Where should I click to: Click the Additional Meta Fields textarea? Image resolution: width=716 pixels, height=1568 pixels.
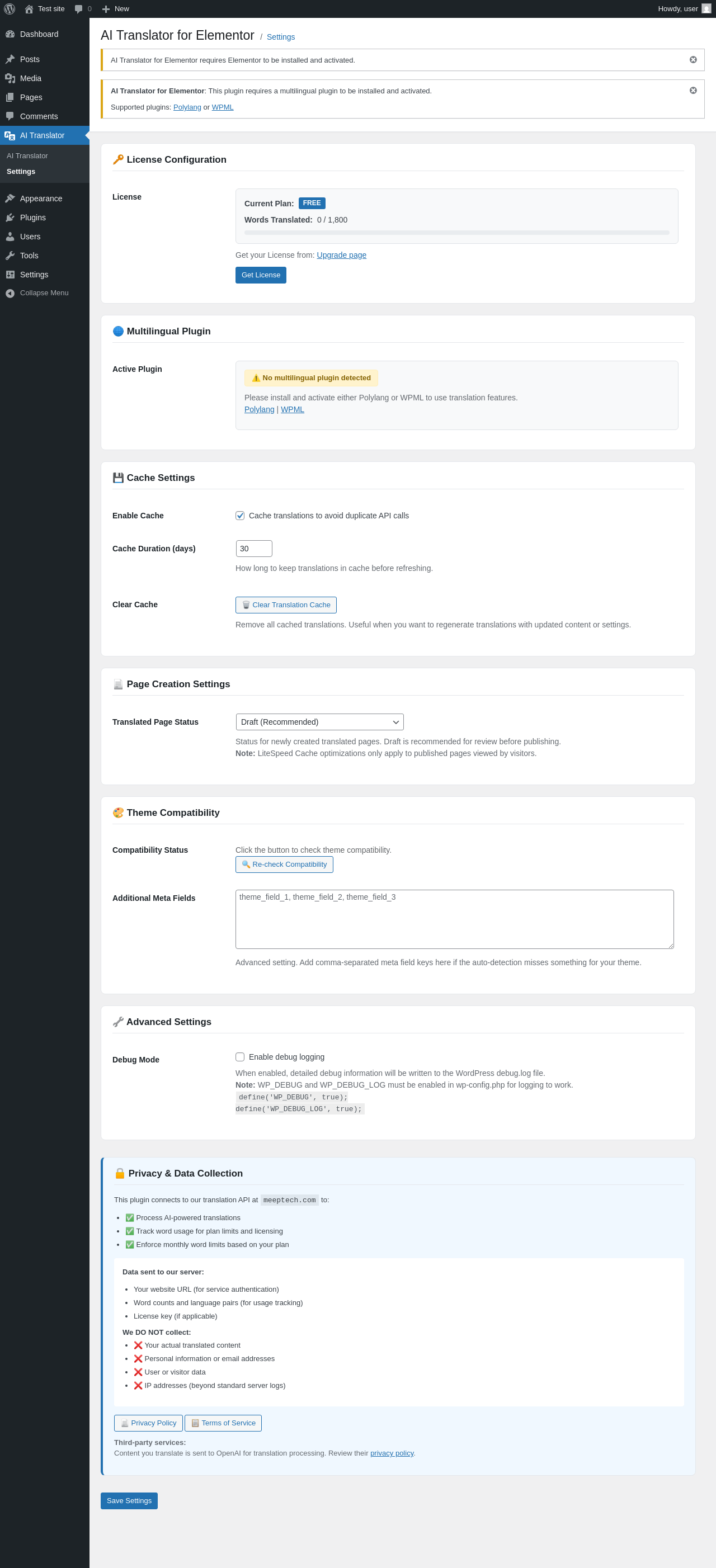454,919
